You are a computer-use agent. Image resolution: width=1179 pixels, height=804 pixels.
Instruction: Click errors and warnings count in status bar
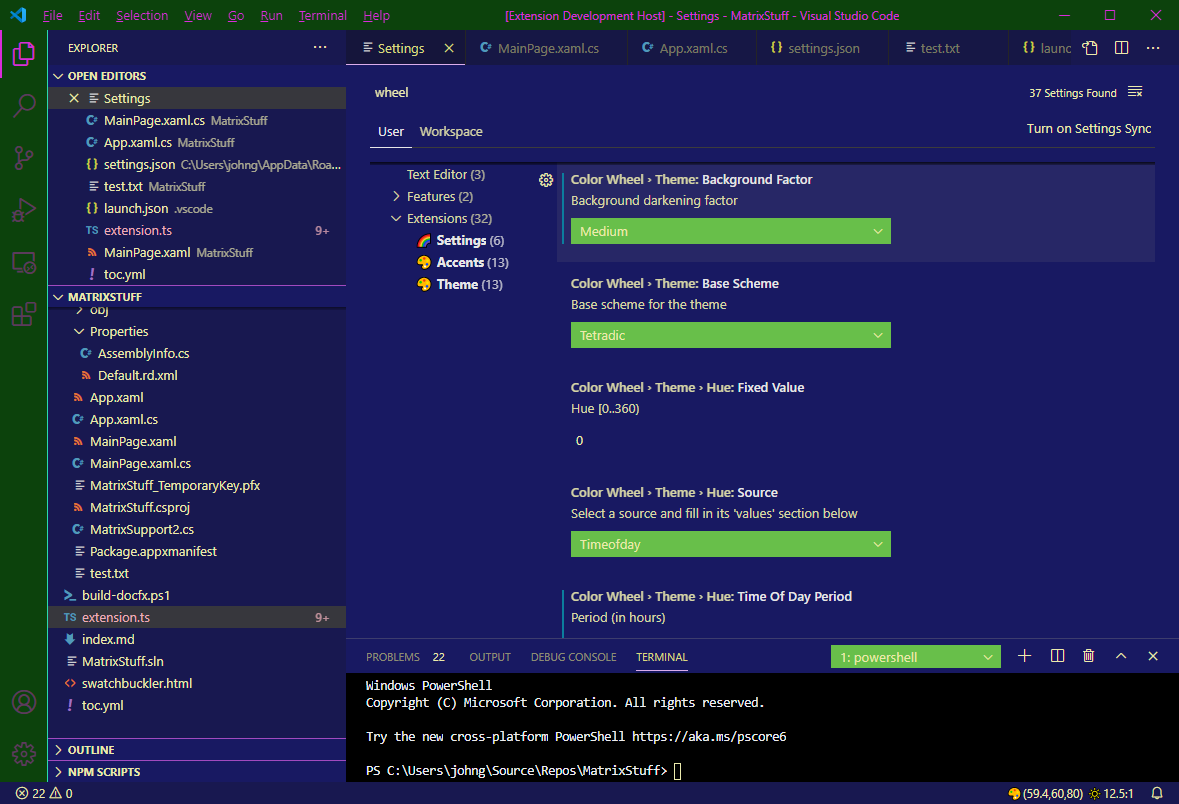tap(44, 793)
